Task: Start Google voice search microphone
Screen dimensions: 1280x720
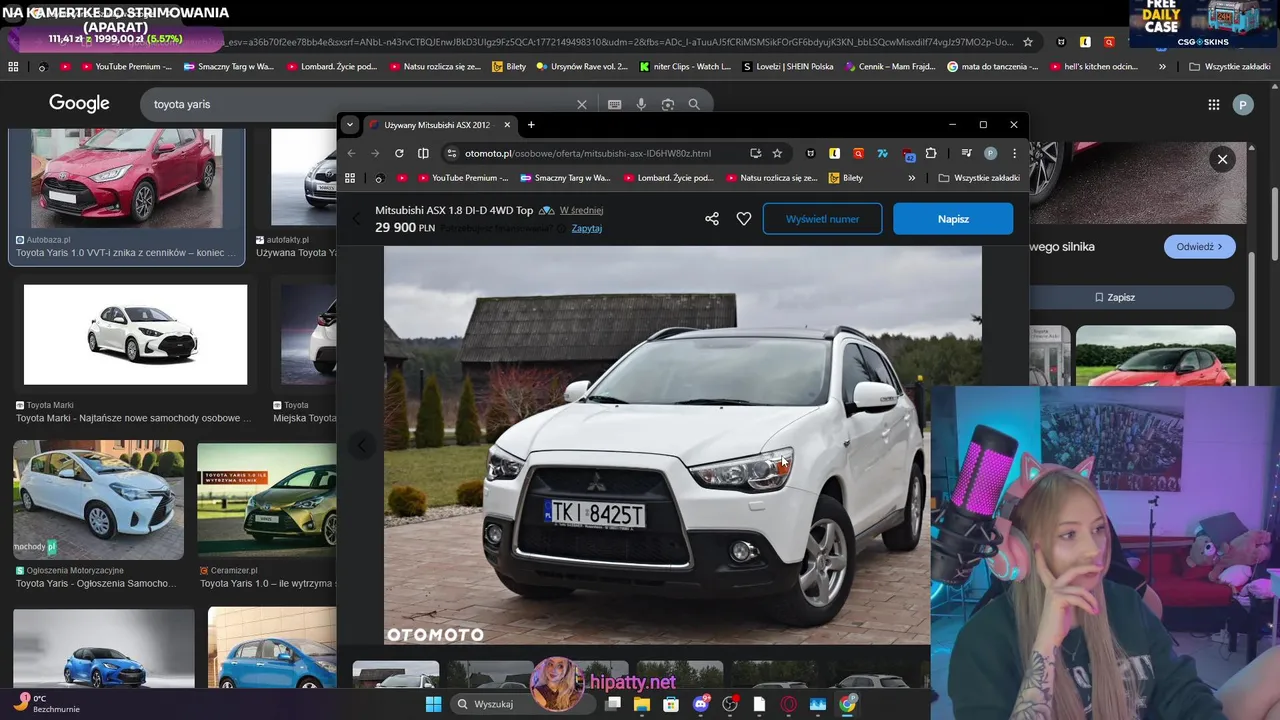Action: coord(641,104)
